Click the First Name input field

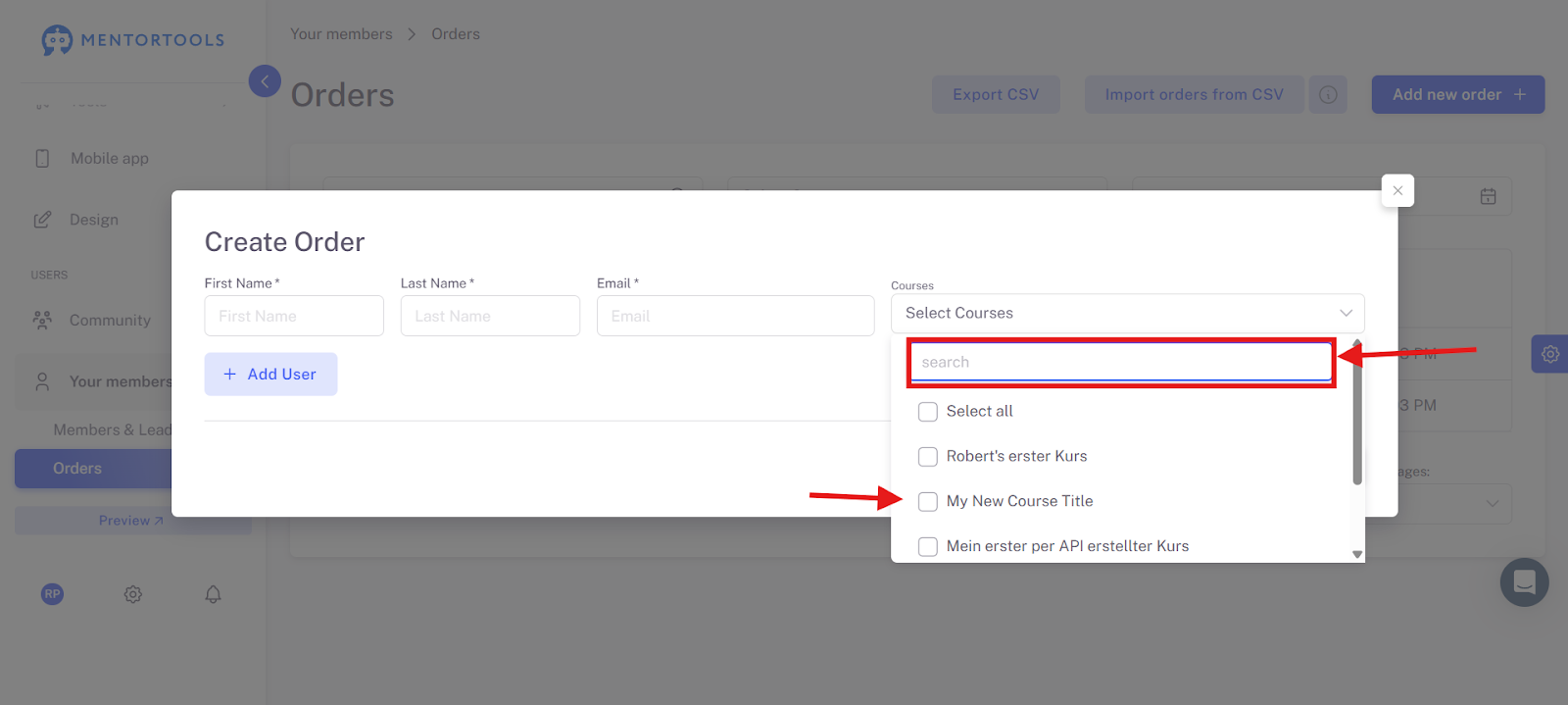click(294, 316)
